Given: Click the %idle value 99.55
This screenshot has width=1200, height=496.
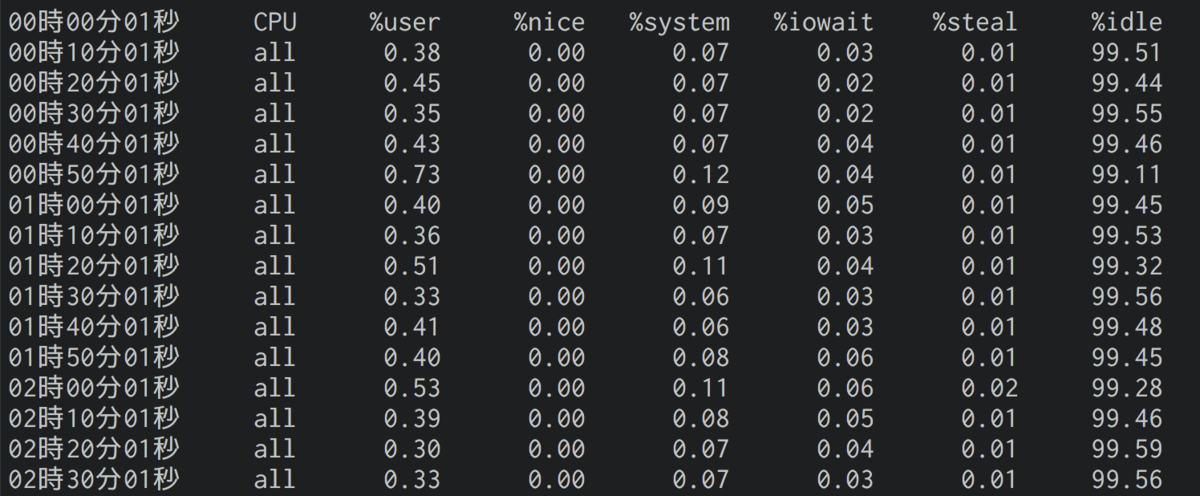Looking at the screenshot, I should (1127, 114).
